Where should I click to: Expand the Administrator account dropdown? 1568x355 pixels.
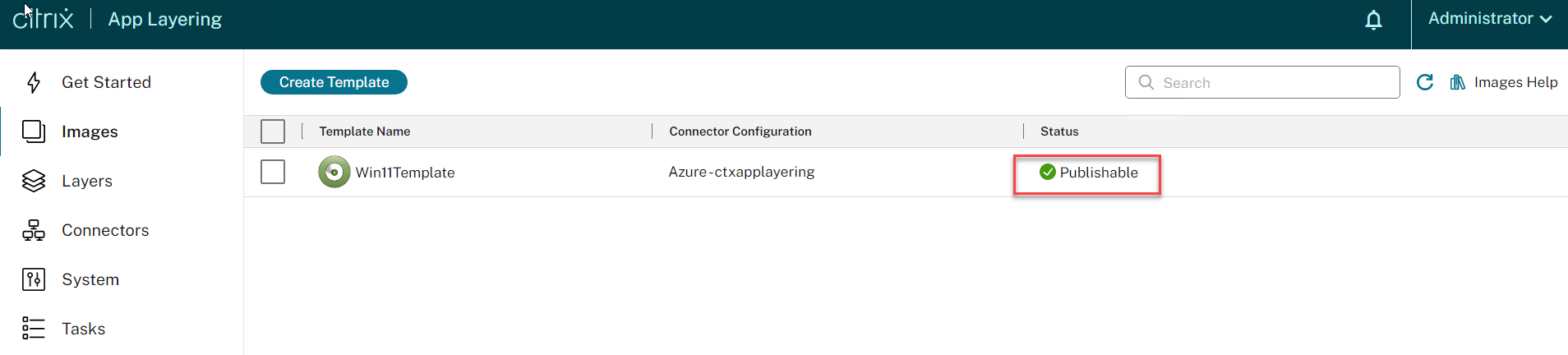click(x=1489, y=19)
